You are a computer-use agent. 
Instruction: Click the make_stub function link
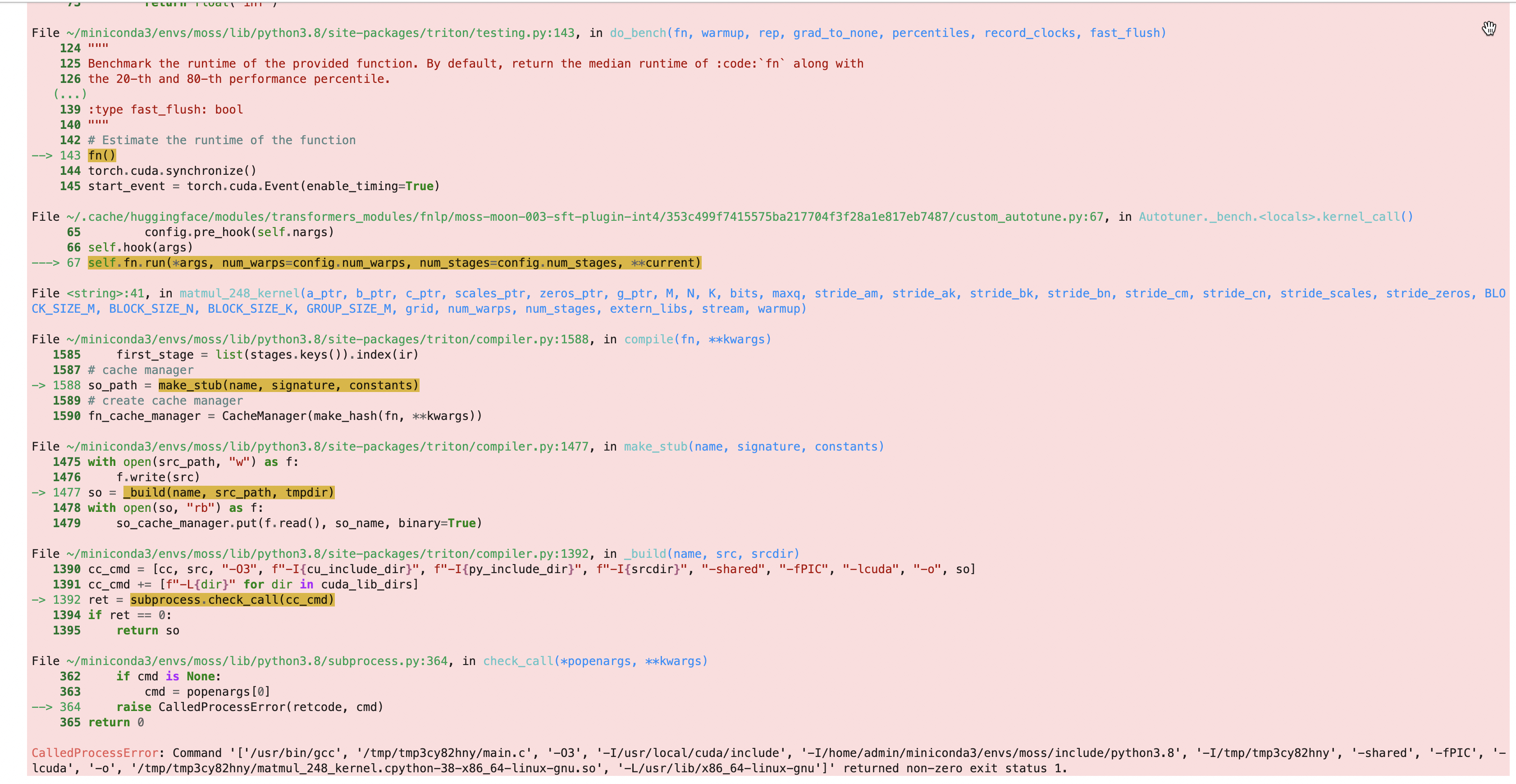654,446
